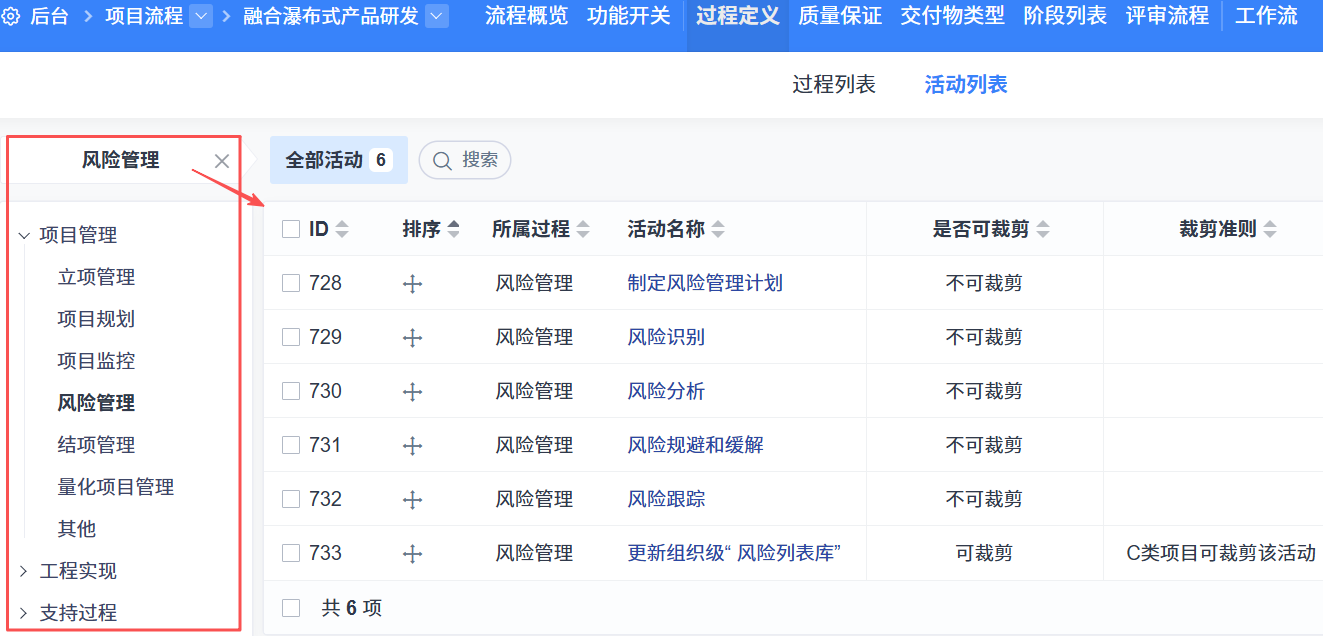The height and width of the screenshot is (636, 1323).
Task: Click the drag handle icon for row 728
Action: click(x=412, y=284)
